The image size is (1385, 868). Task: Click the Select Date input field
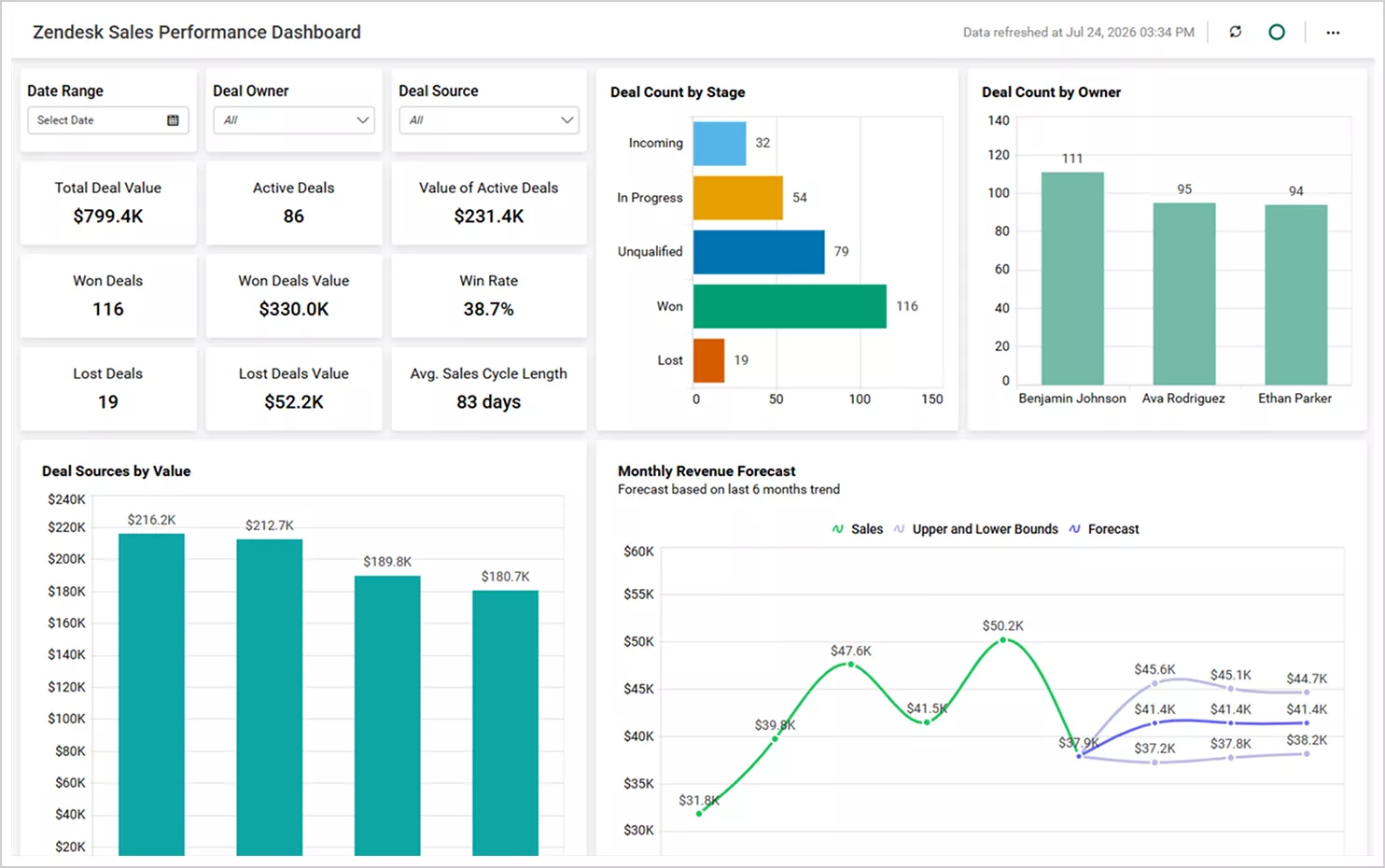108,120
